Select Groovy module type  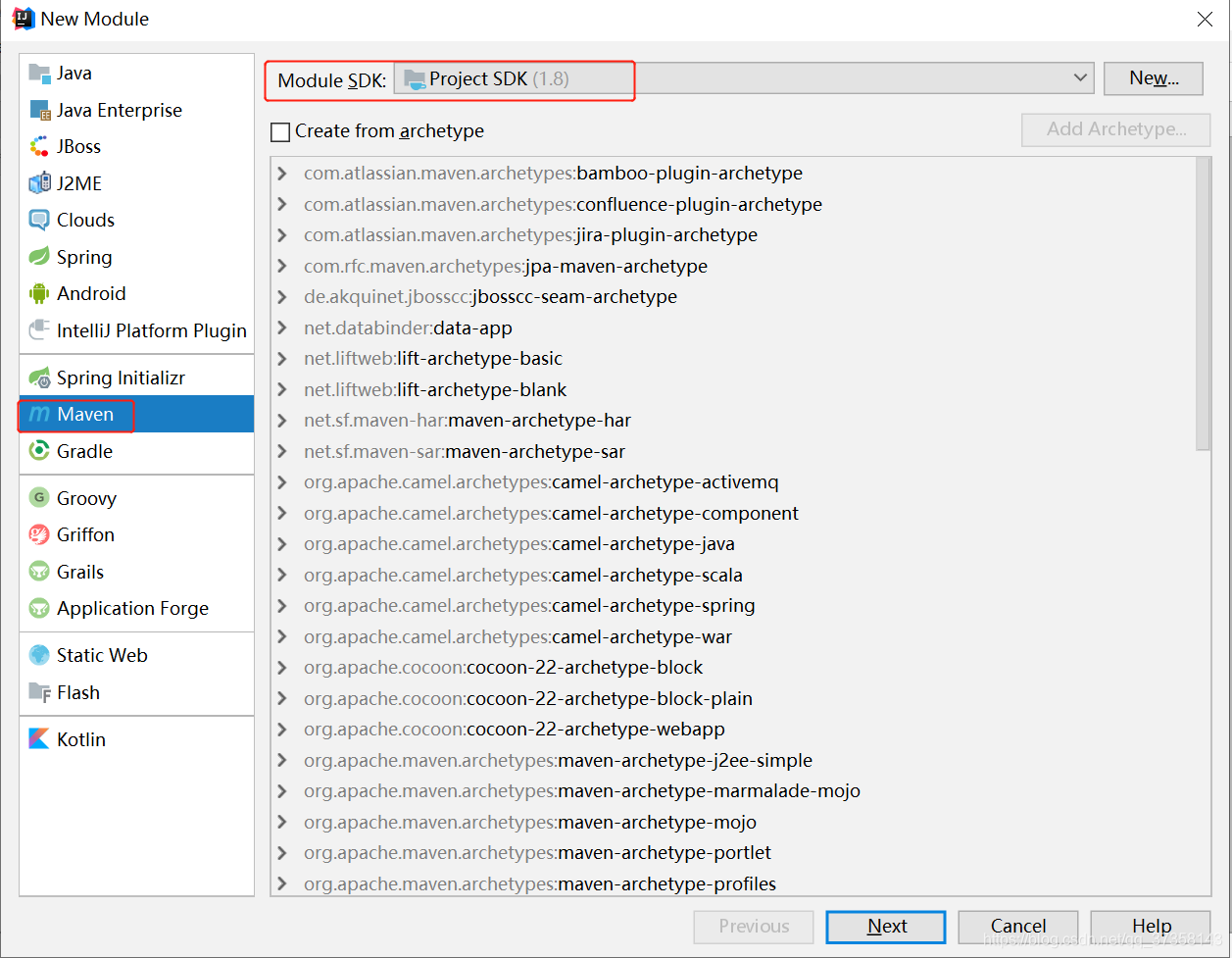pos(136,498)
